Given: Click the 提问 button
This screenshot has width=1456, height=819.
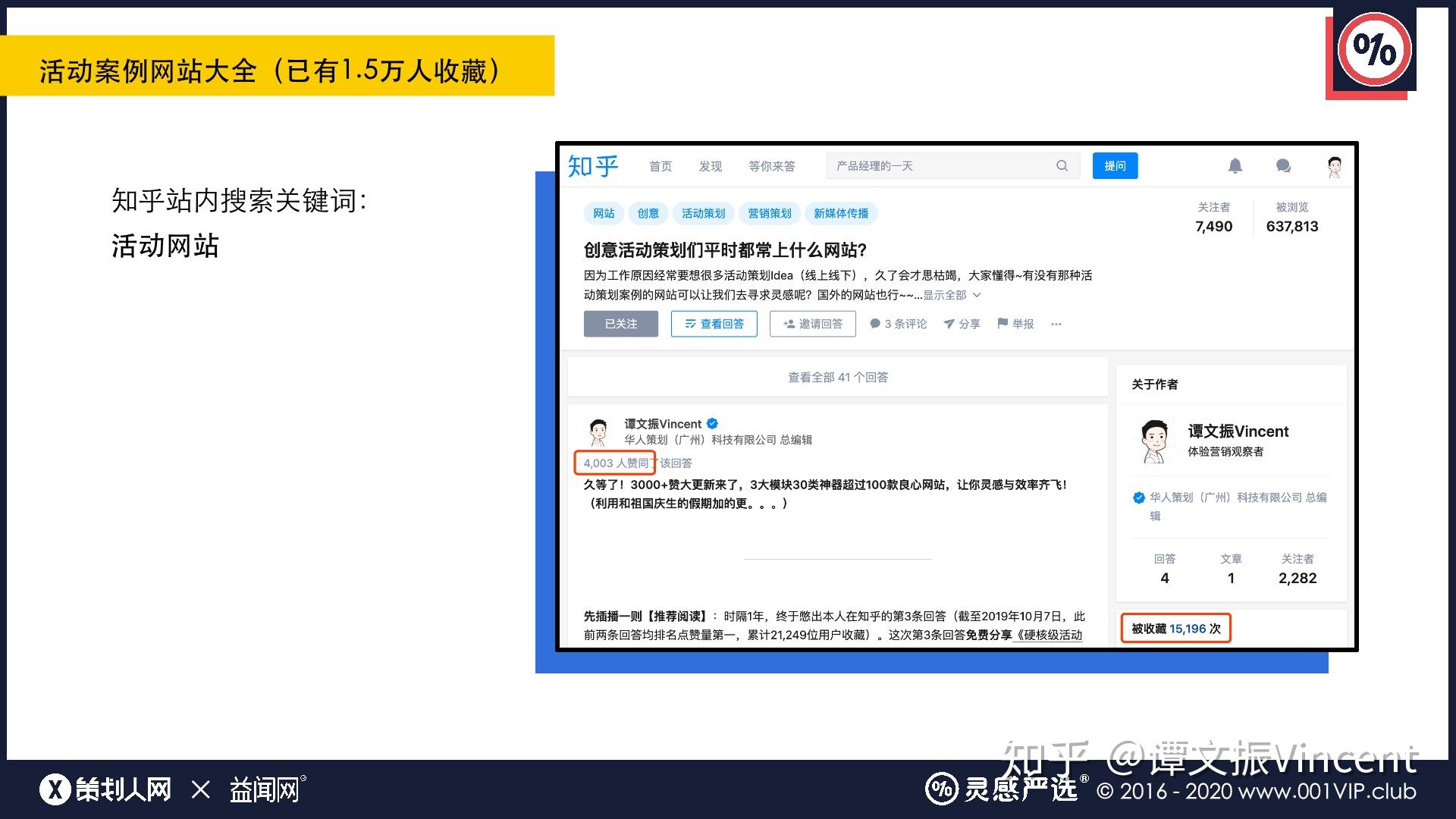Looking at the screenshot, I should point(1115,166).
